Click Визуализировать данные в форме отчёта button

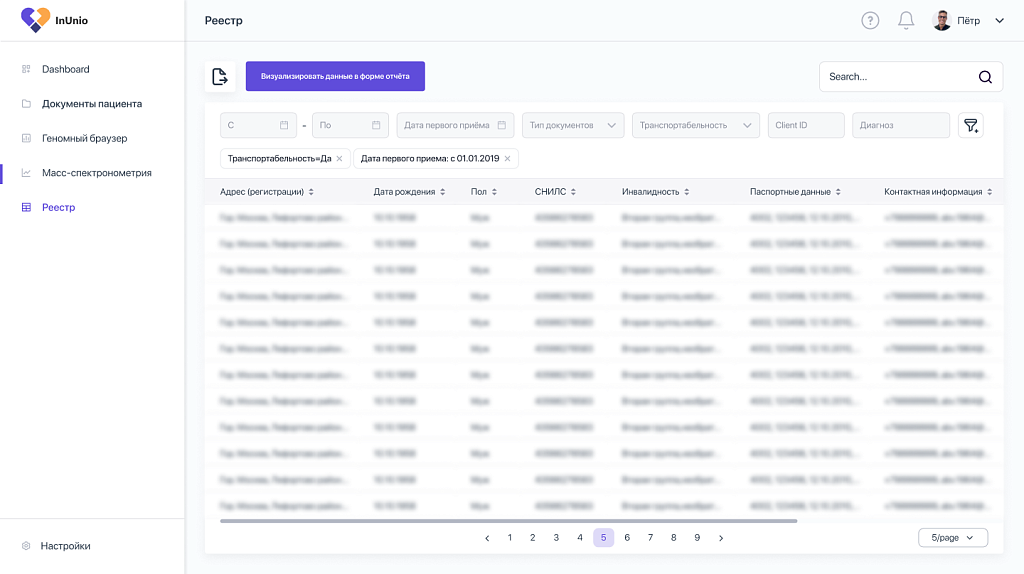coord(335,76)
